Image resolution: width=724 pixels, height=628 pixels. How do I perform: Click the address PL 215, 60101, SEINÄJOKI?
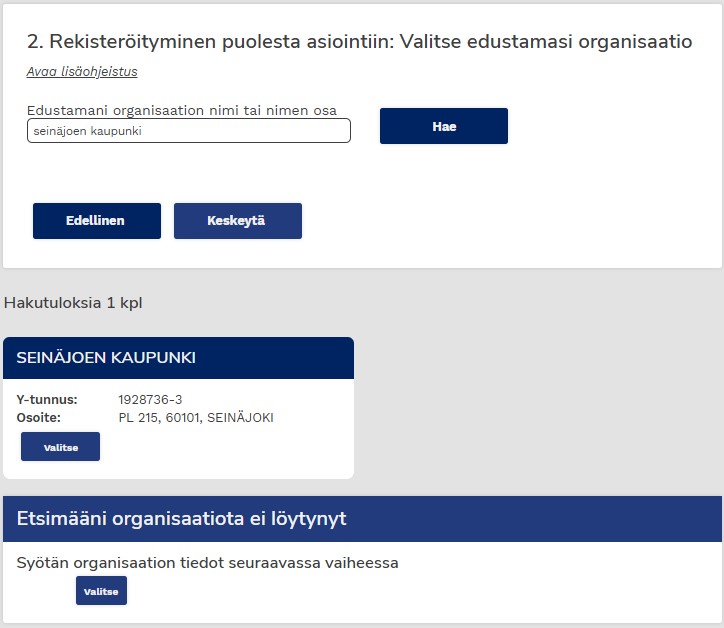click(x=195, y=418)
